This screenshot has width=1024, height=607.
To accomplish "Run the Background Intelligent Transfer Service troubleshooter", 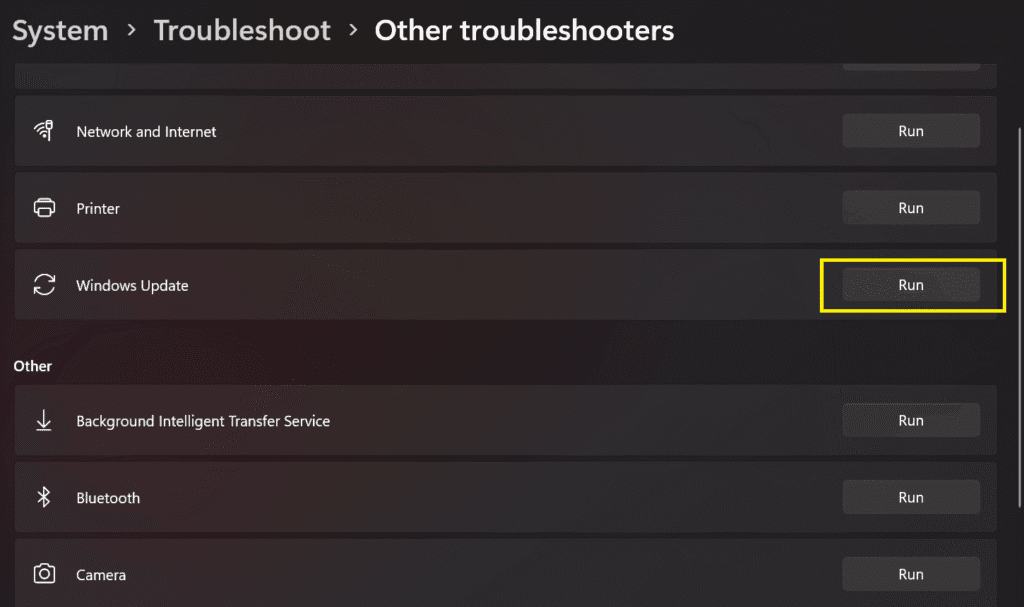I will click(x=911, y=420).
